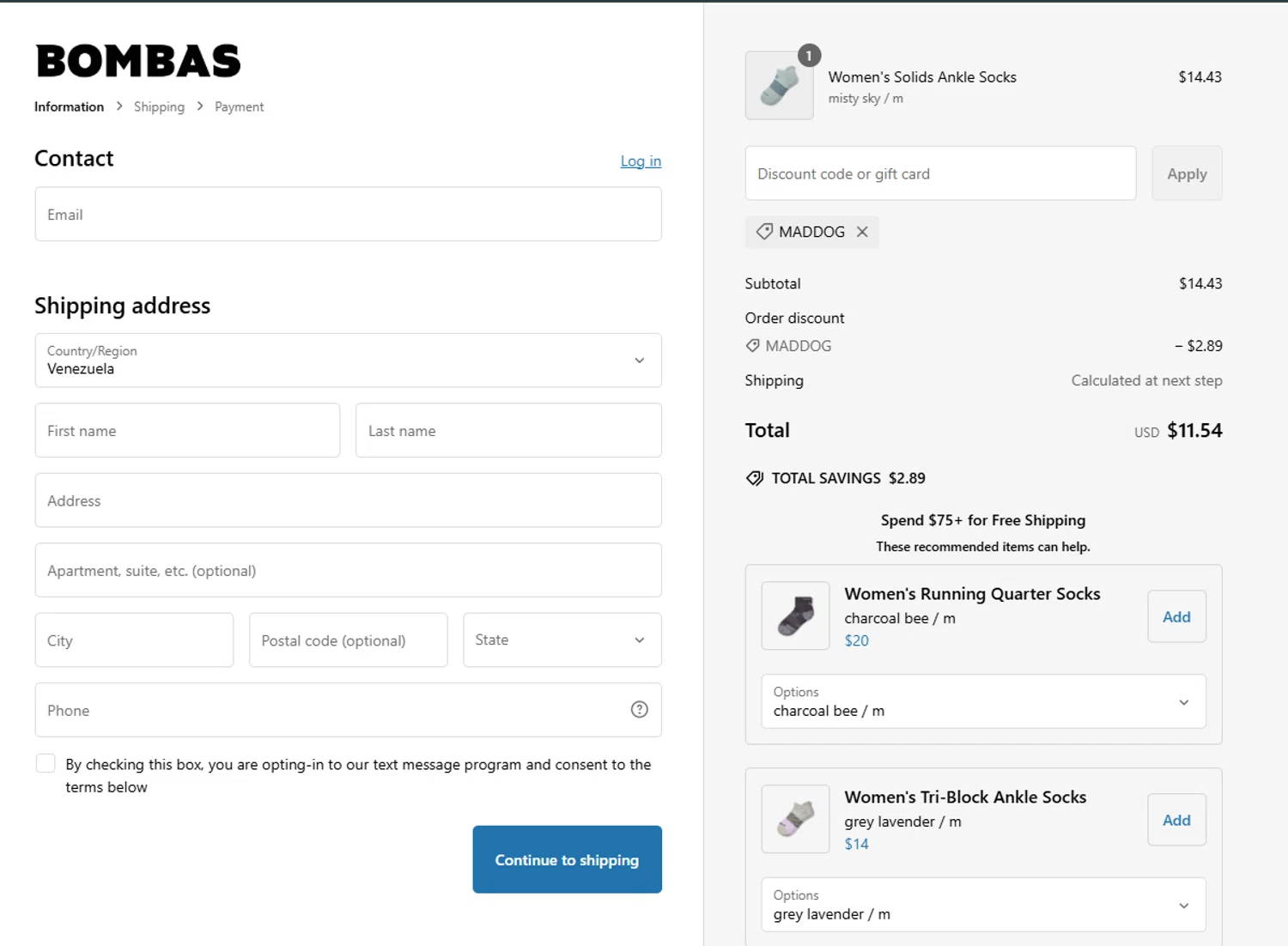Go to Information breadcrumb step

pos(69,106)
